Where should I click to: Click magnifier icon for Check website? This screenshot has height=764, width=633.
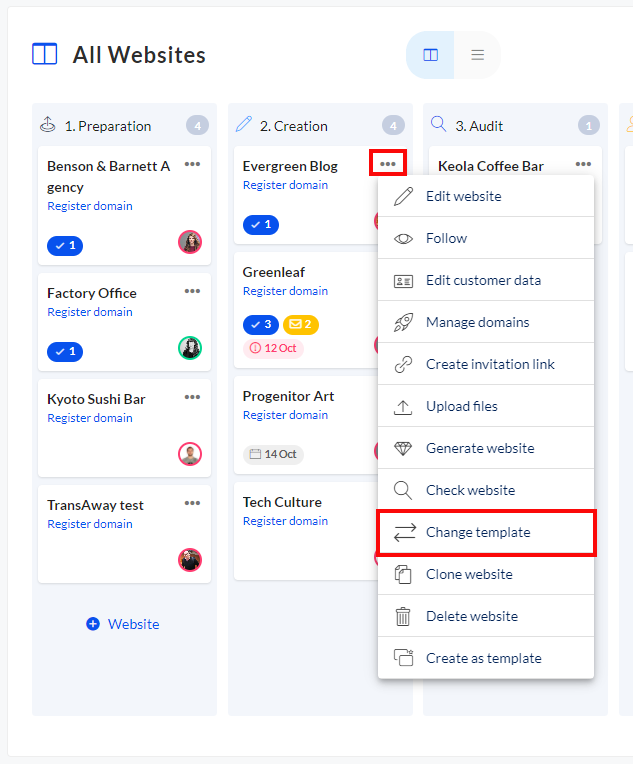(403, 490)
